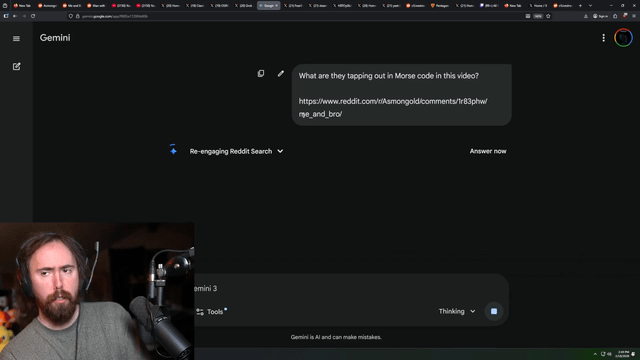Bookmark this page with the star icon
640x360 pixels.
(x=548, y=16)
